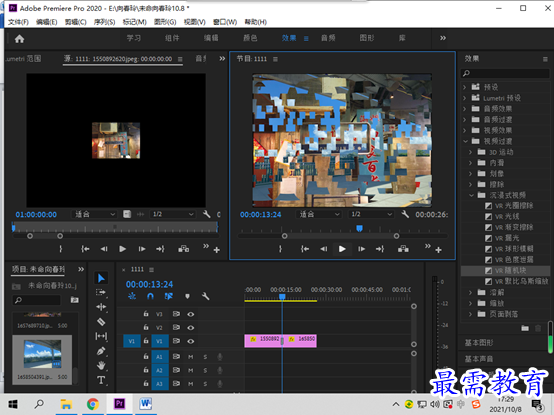554x415 pixels.
Task: Open the 窗口(W) menu
Action: [225, 22]
